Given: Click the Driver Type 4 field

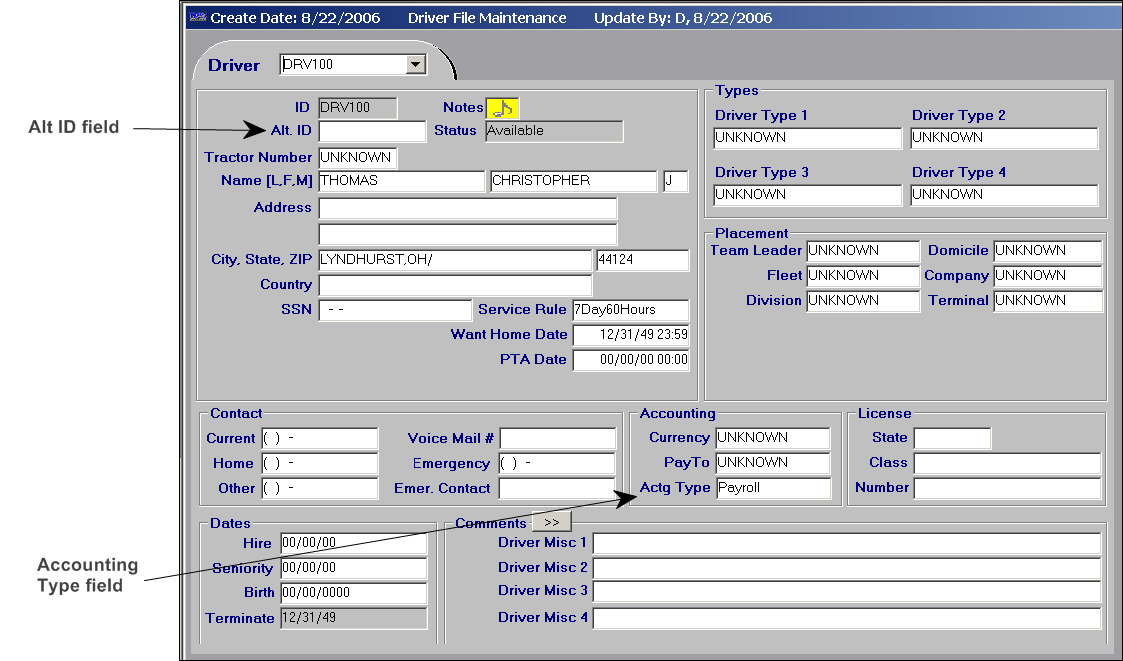Looking at the screenshot, I should (x=1004, y=195).
